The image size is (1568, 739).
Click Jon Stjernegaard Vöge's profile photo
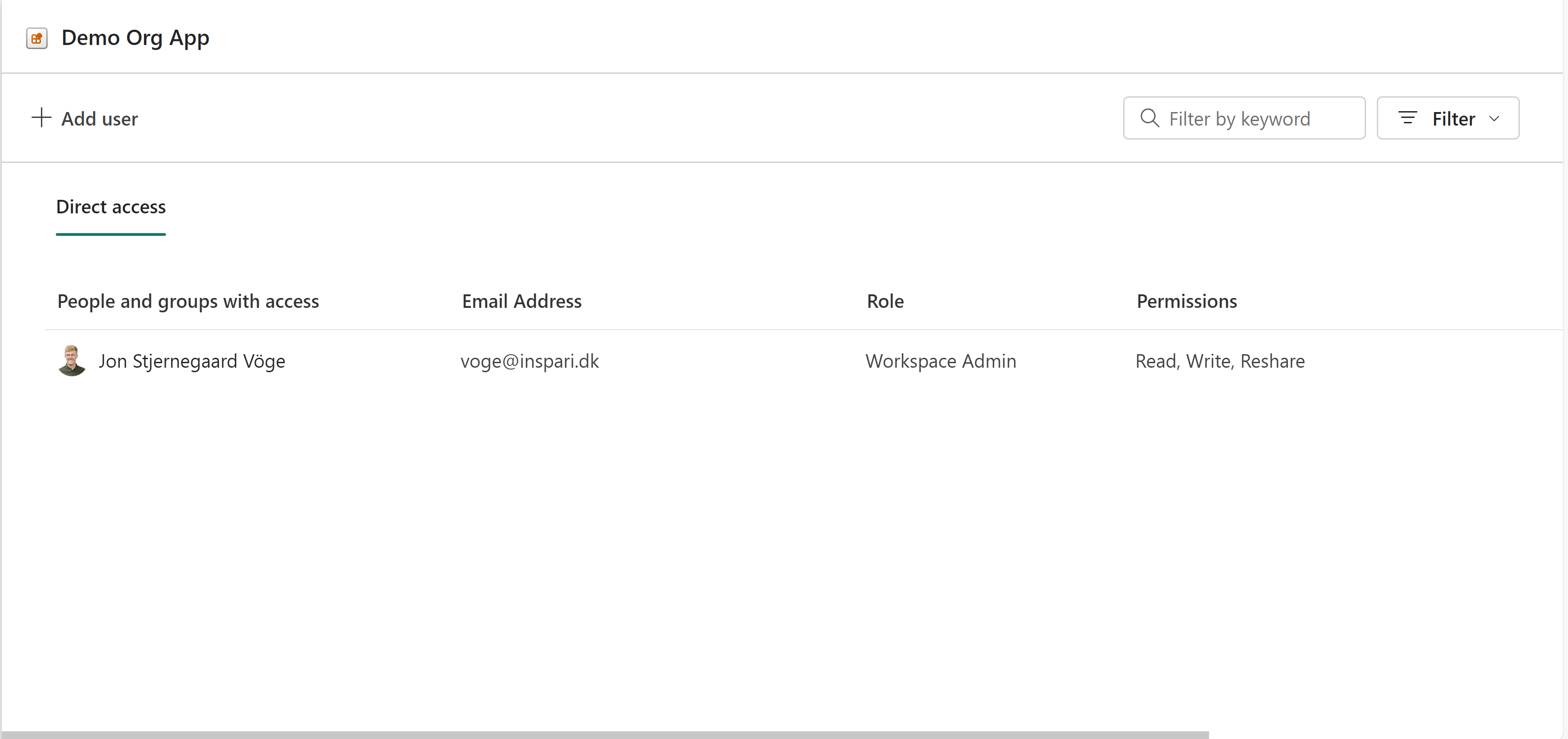[72, 360]
